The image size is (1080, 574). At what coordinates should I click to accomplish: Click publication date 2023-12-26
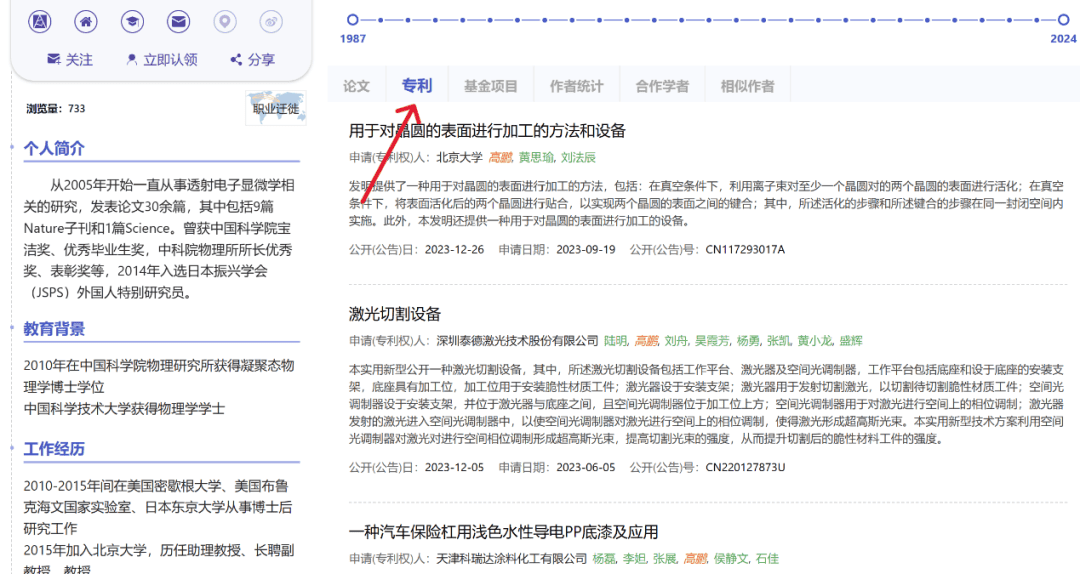point(454,249)
